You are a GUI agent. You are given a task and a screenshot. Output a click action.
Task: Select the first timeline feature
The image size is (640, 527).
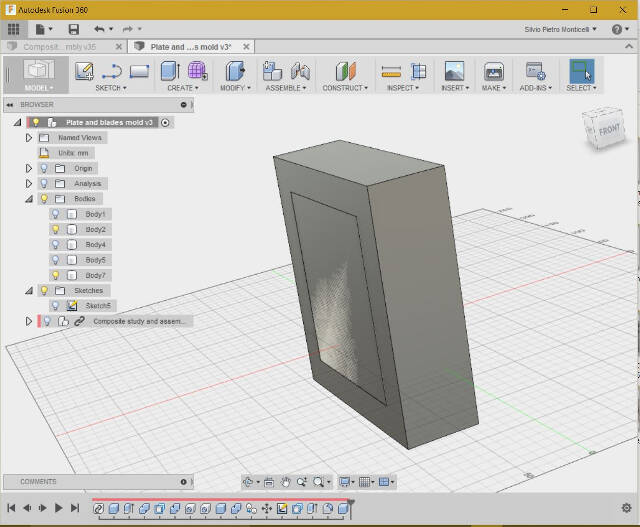click(98, 509)
